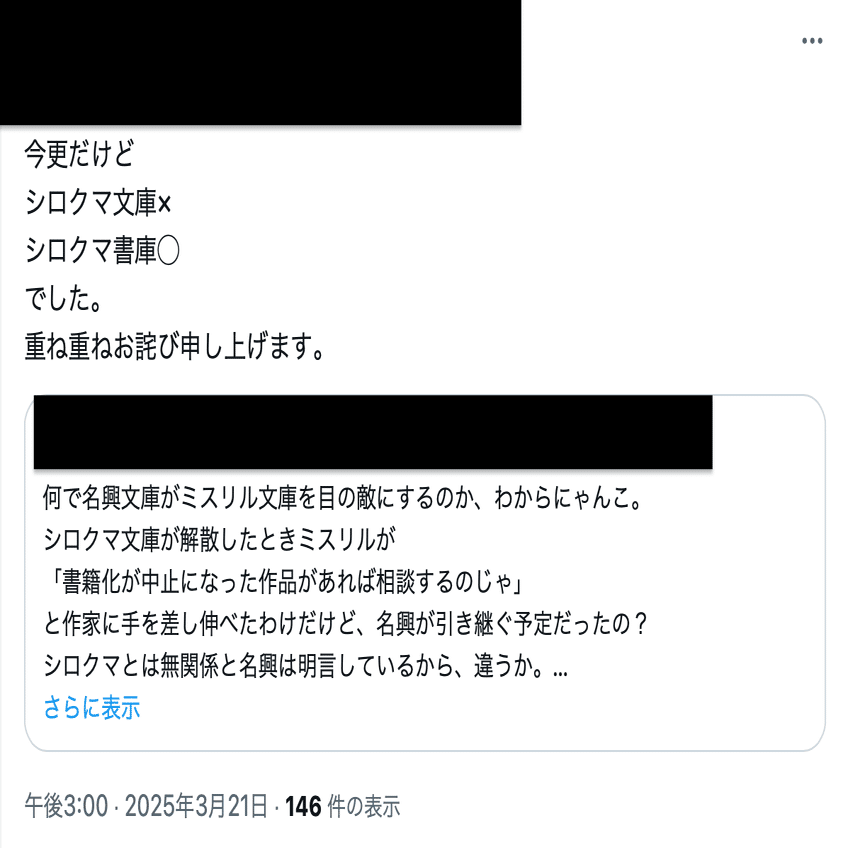Click the blacked-out author header of the main post
The width and height of the screenshot is (848, 848).
click(x=260, y=62)
